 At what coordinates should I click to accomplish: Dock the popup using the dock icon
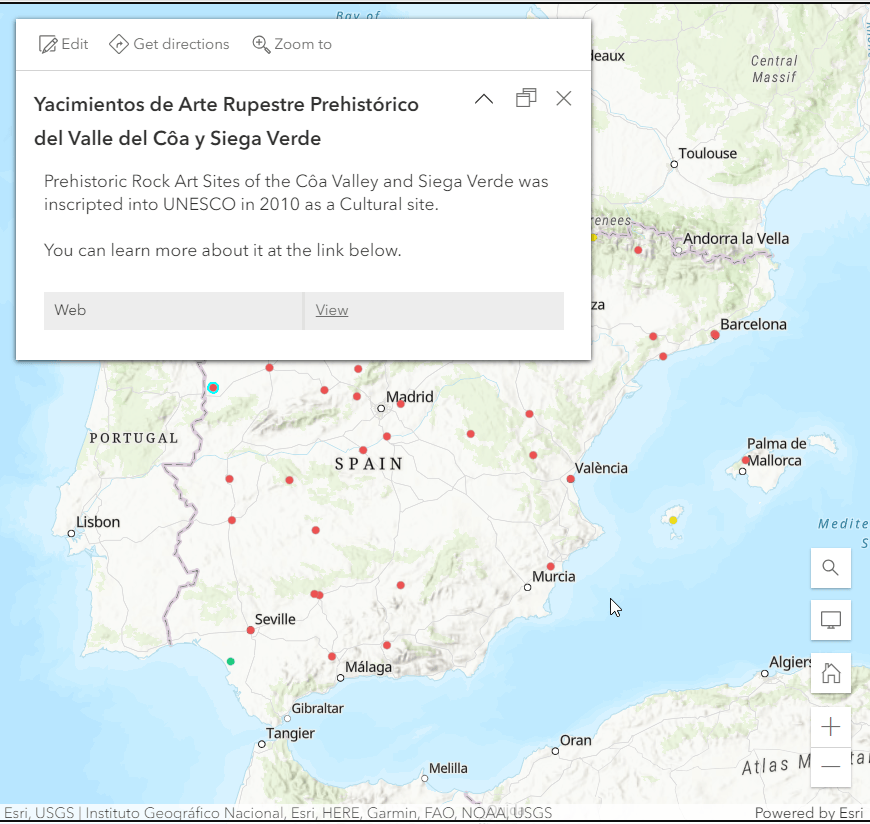coord(526,98)
